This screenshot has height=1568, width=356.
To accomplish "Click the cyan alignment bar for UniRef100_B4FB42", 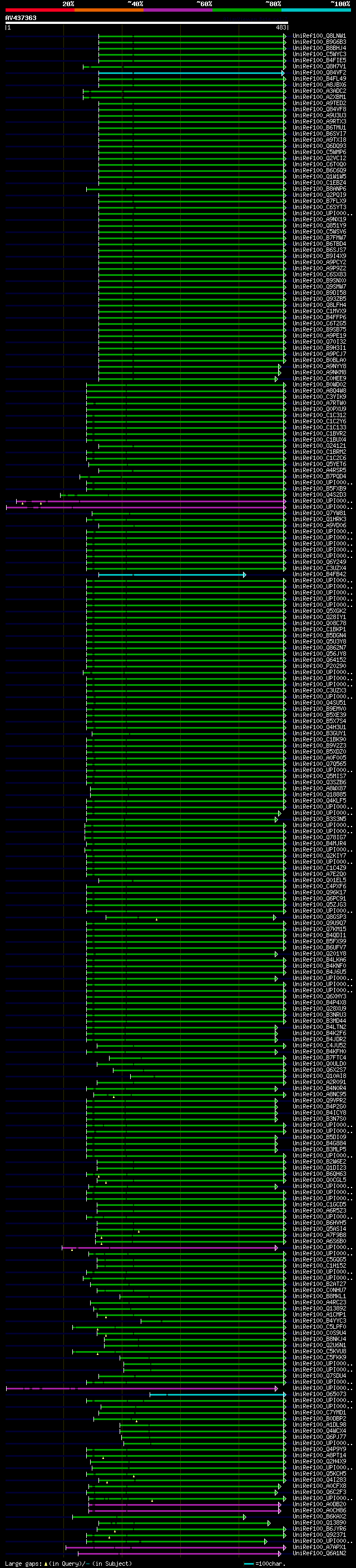I will click(172, 575).
